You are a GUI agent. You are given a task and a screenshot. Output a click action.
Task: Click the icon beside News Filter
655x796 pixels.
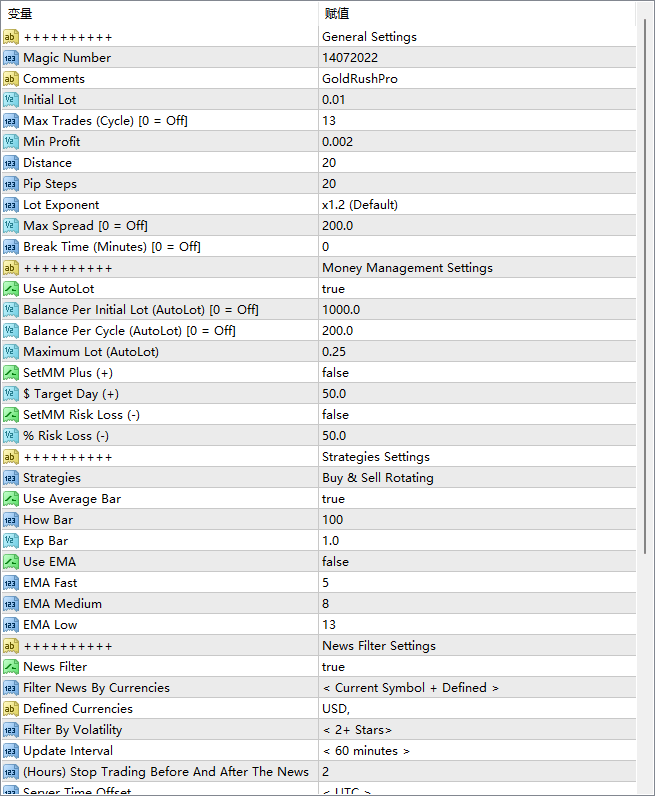(11, 667)
